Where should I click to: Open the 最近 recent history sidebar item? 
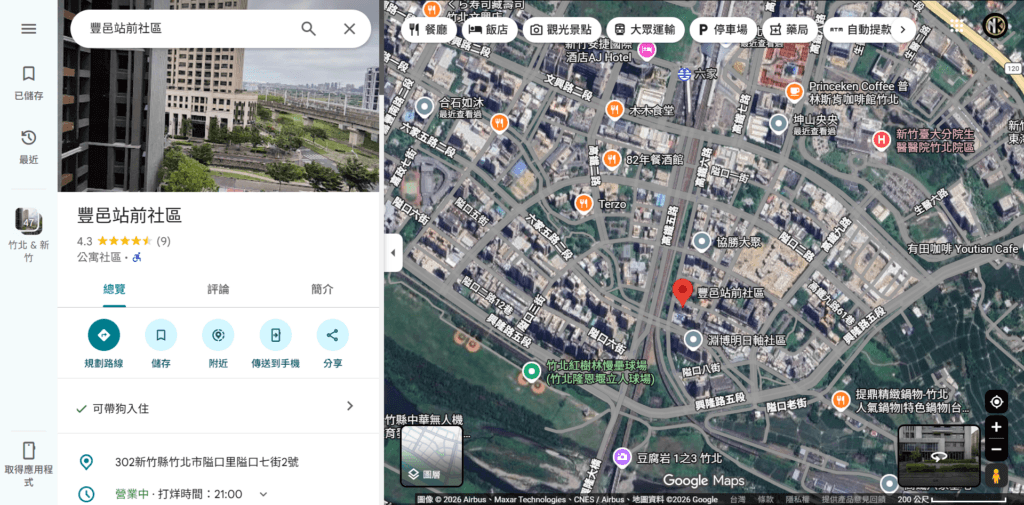tap(29, 147)
